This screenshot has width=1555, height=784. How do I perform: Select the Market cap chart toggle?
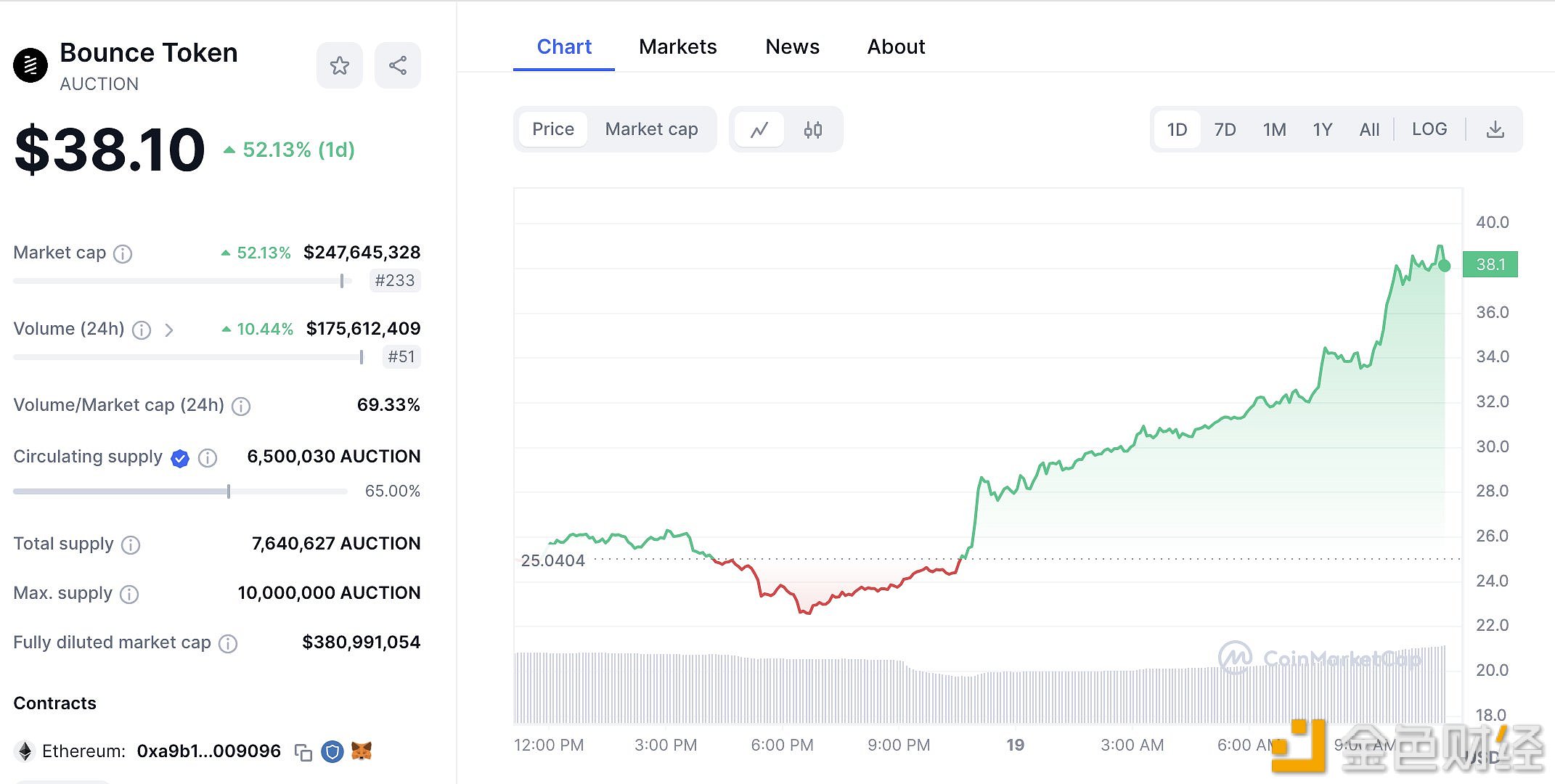click(651, 129)
